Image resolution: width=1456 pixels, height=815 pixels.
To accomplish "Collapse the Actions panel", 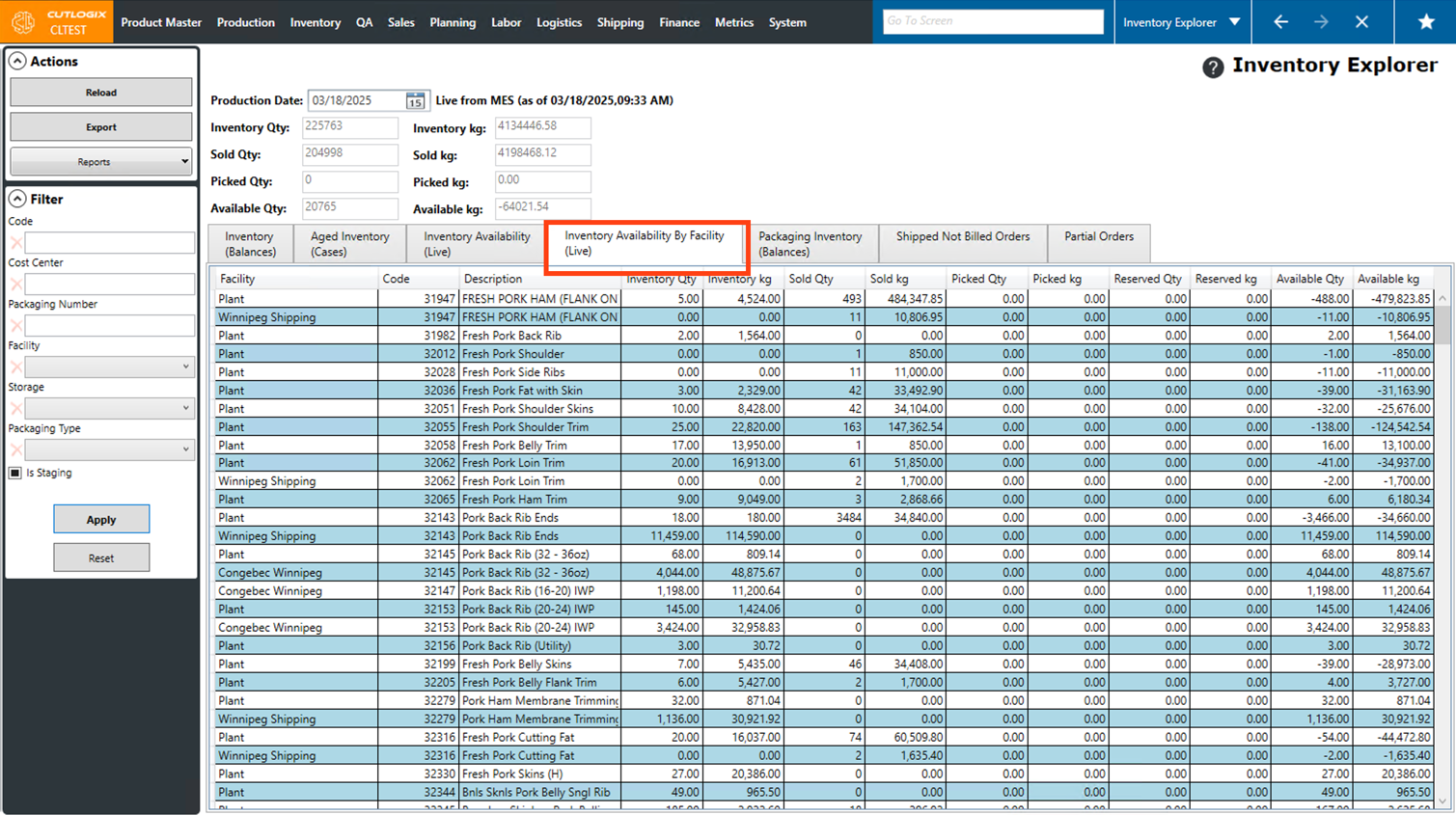I will tap(17, 61).
